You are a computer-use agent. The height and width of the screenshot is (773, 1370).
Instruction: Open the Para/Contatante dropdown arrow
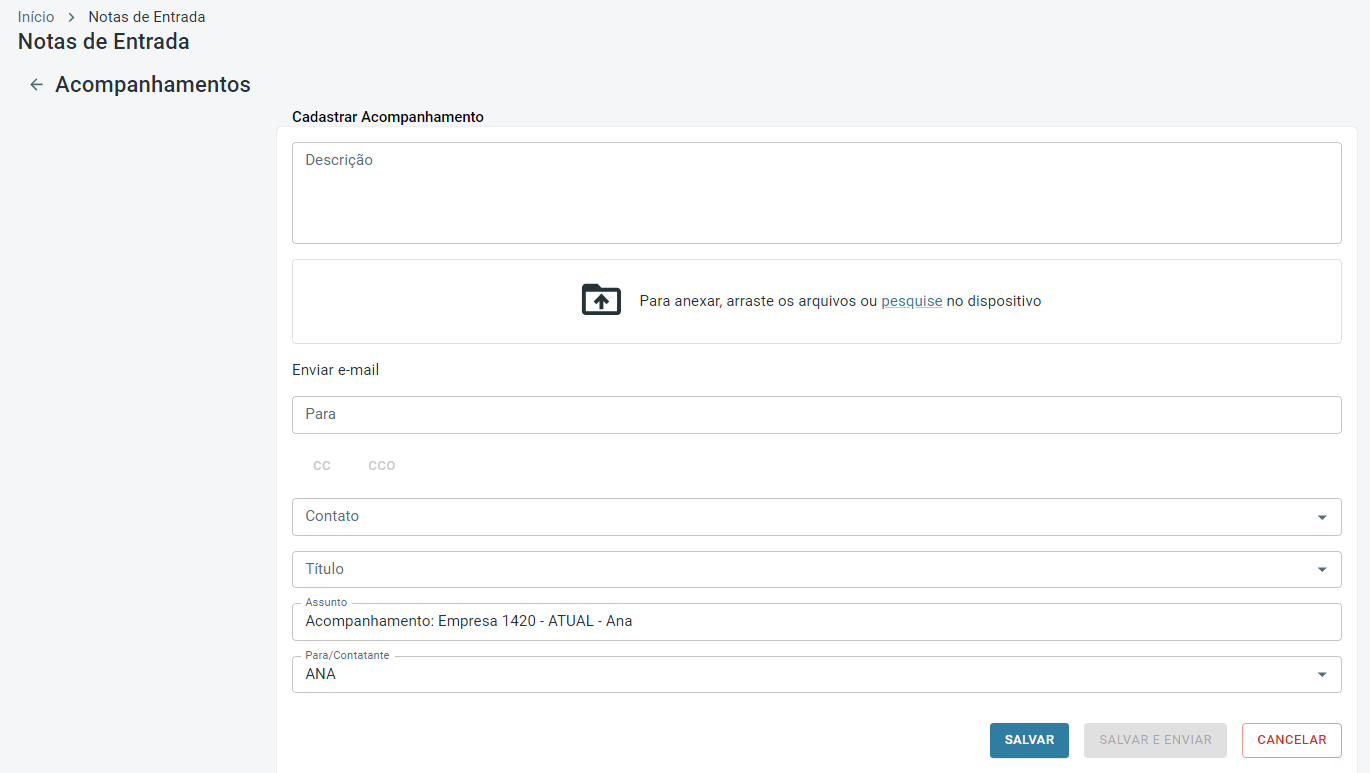coord(1322,675)
